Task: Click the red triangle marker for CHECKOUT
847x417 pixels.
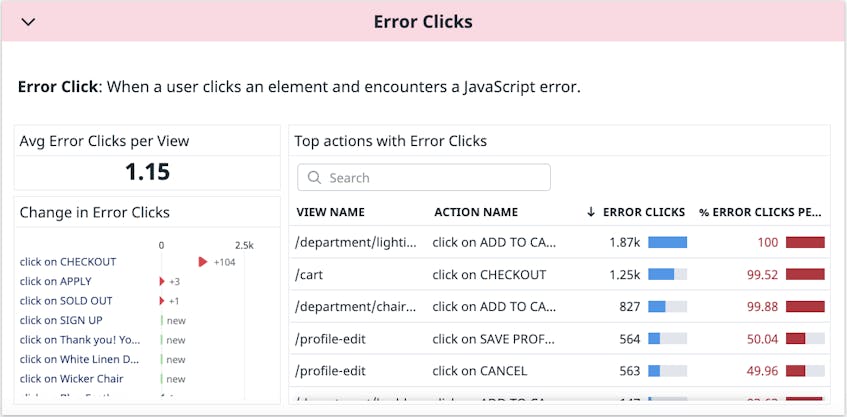Action: (x=203, y=262)
